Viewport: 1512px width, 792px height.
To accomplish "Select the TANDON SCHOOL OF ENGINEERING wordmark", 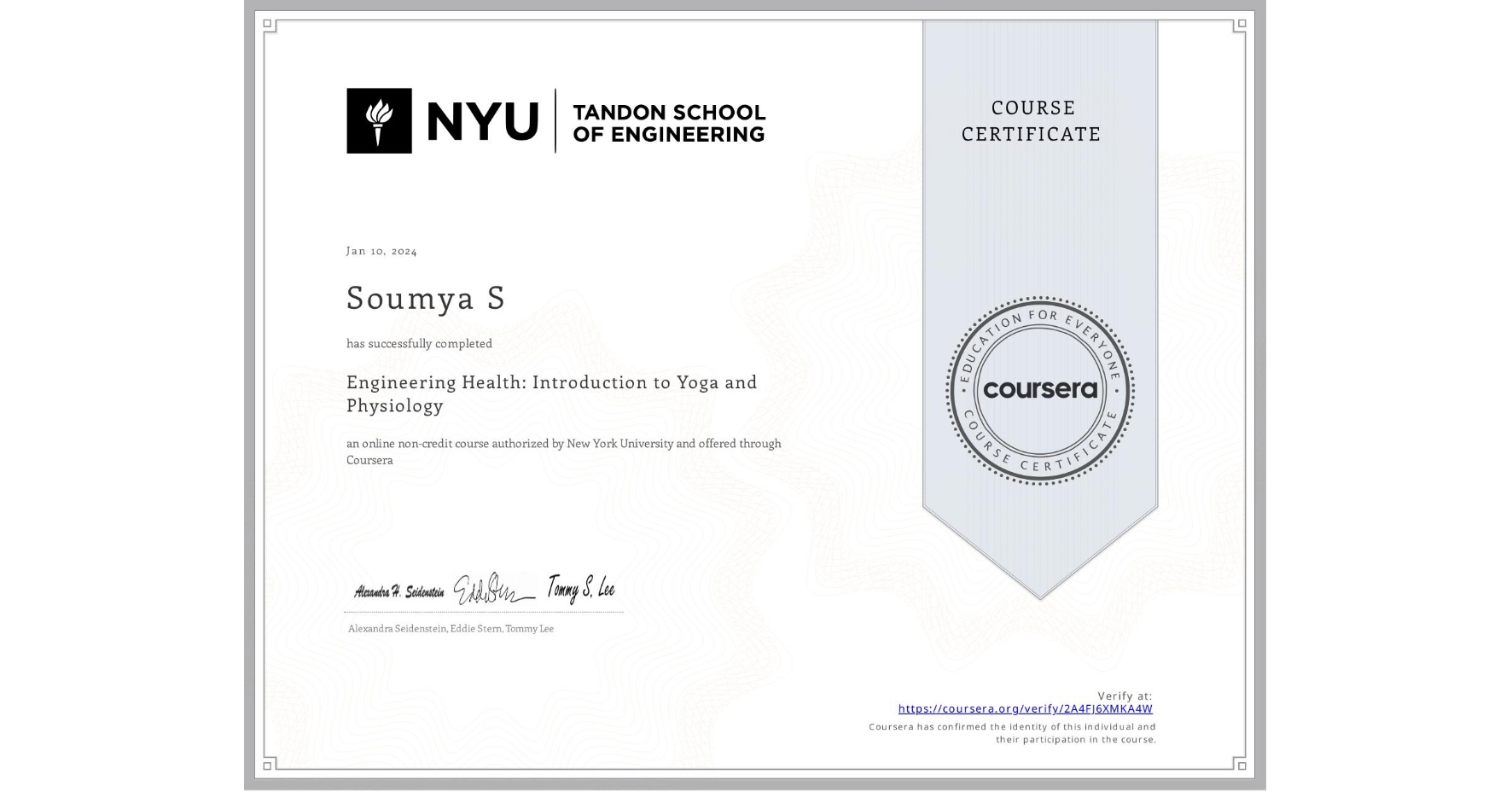I will (669, 122).
